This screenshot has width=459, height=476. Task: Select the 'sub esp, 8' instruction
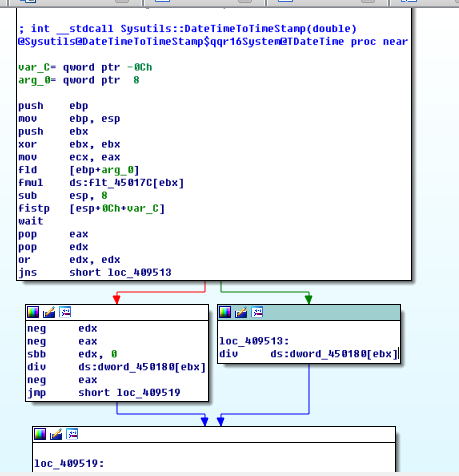coord(63,196)
